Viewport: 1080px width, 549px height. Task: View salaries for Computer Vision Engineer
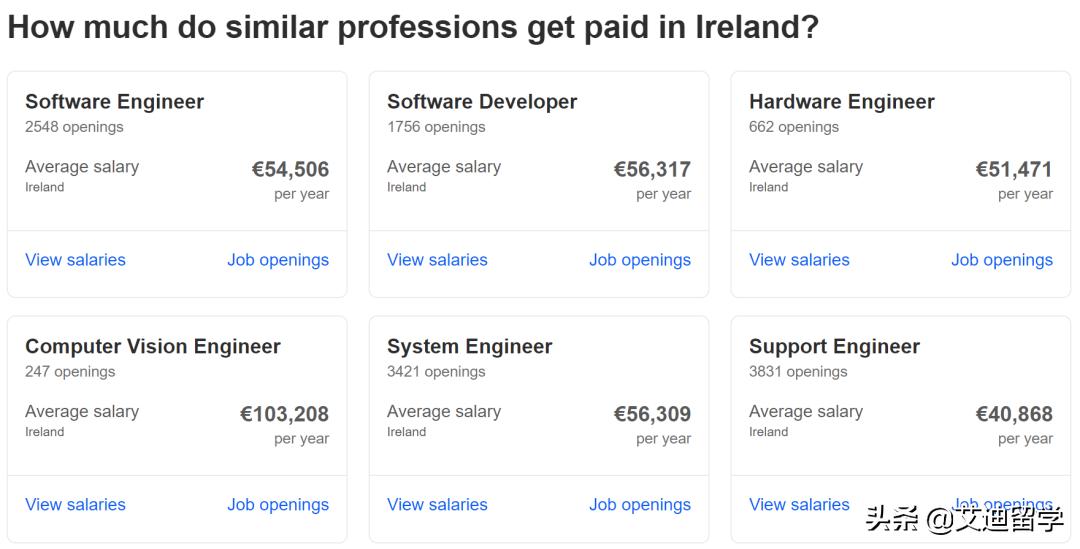[x=75, y=505]
